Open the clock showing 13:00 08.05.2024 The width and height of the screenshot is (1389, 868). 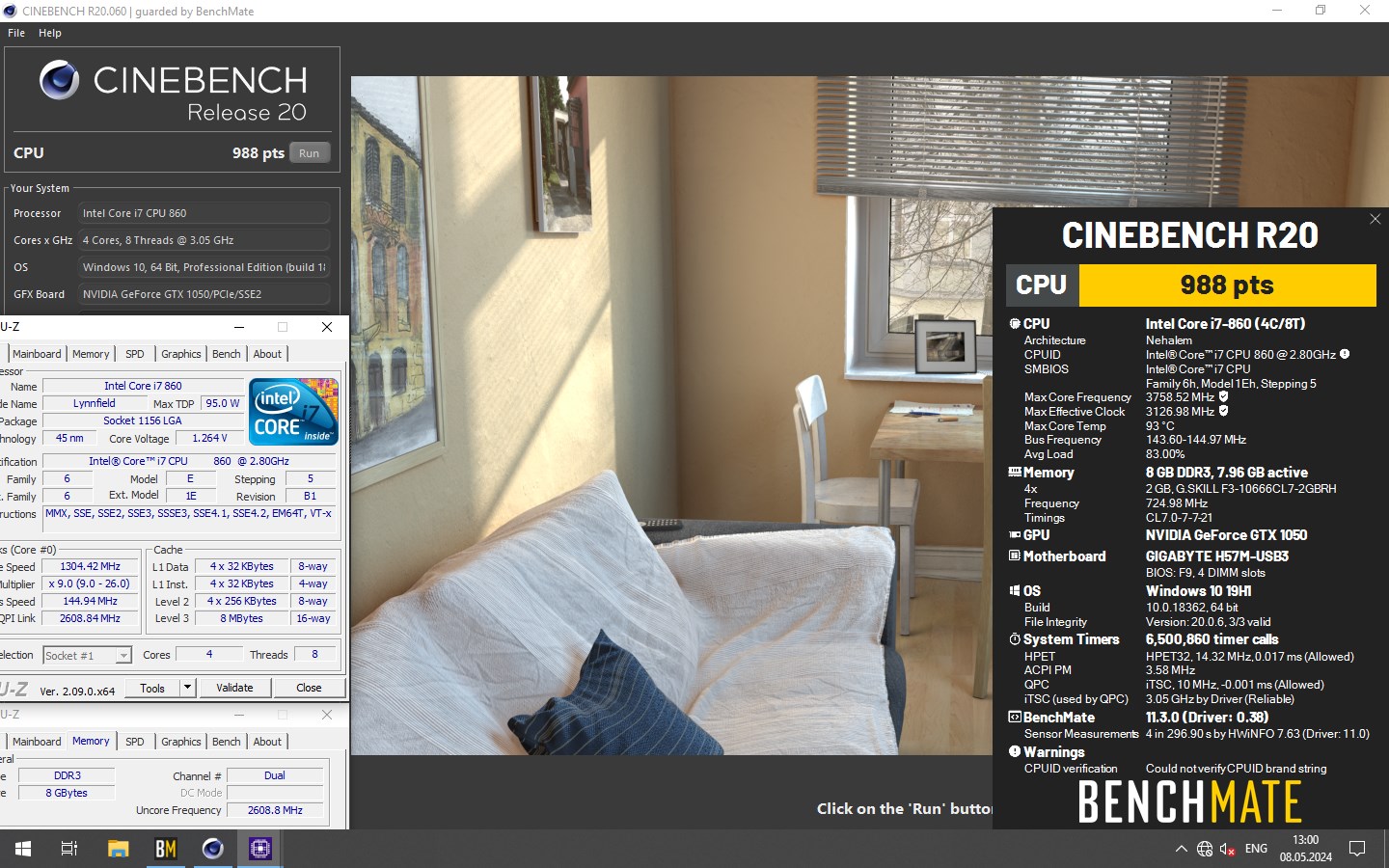click(x=1305, y=849)
